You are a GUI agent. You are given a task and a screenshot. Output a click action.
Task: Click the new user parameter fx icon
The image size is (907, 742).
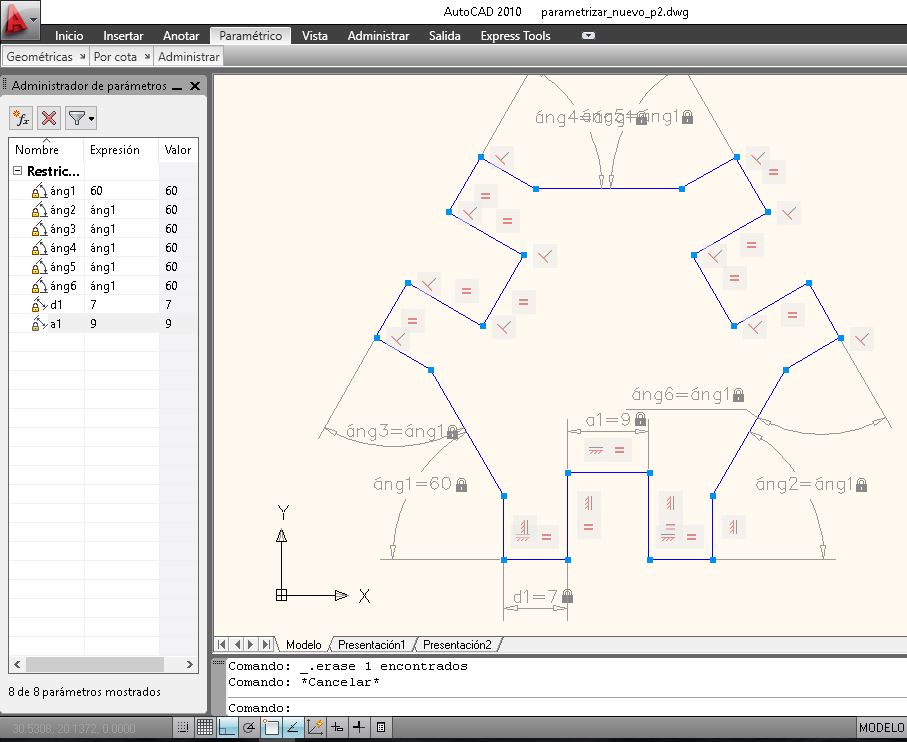point(21,119)
